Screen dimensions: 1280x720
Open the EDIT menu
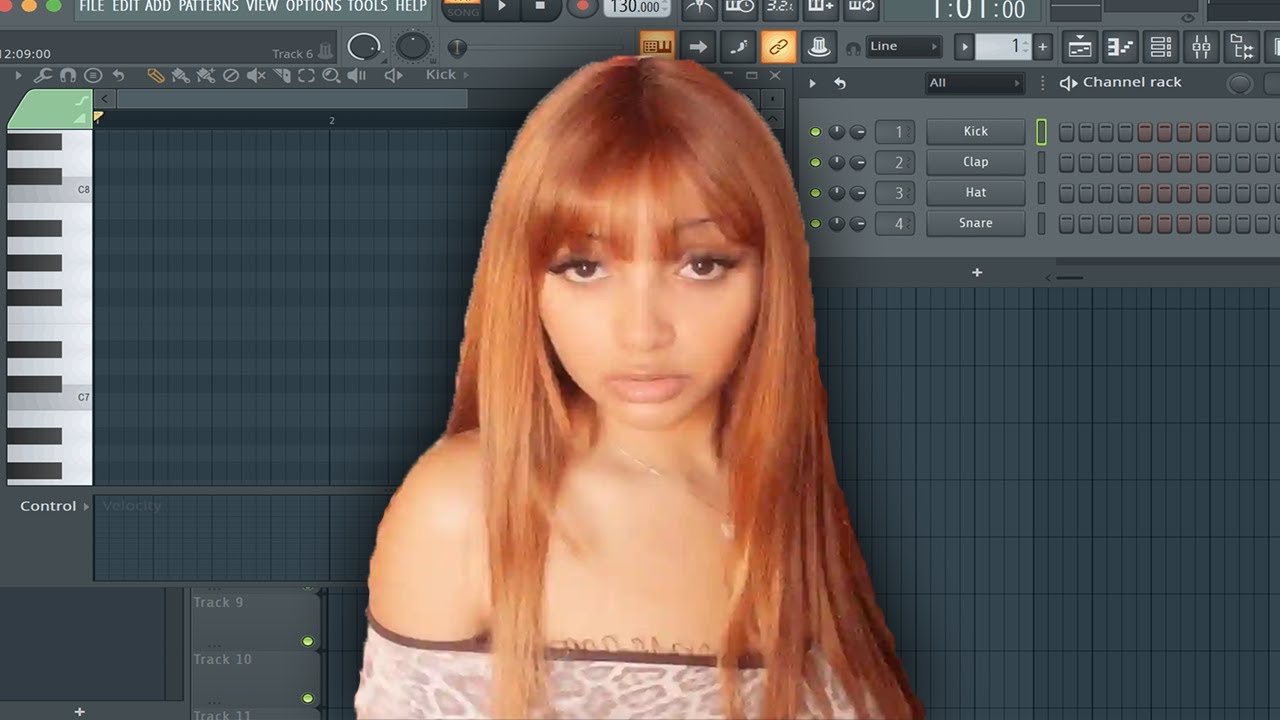(125, 6)
